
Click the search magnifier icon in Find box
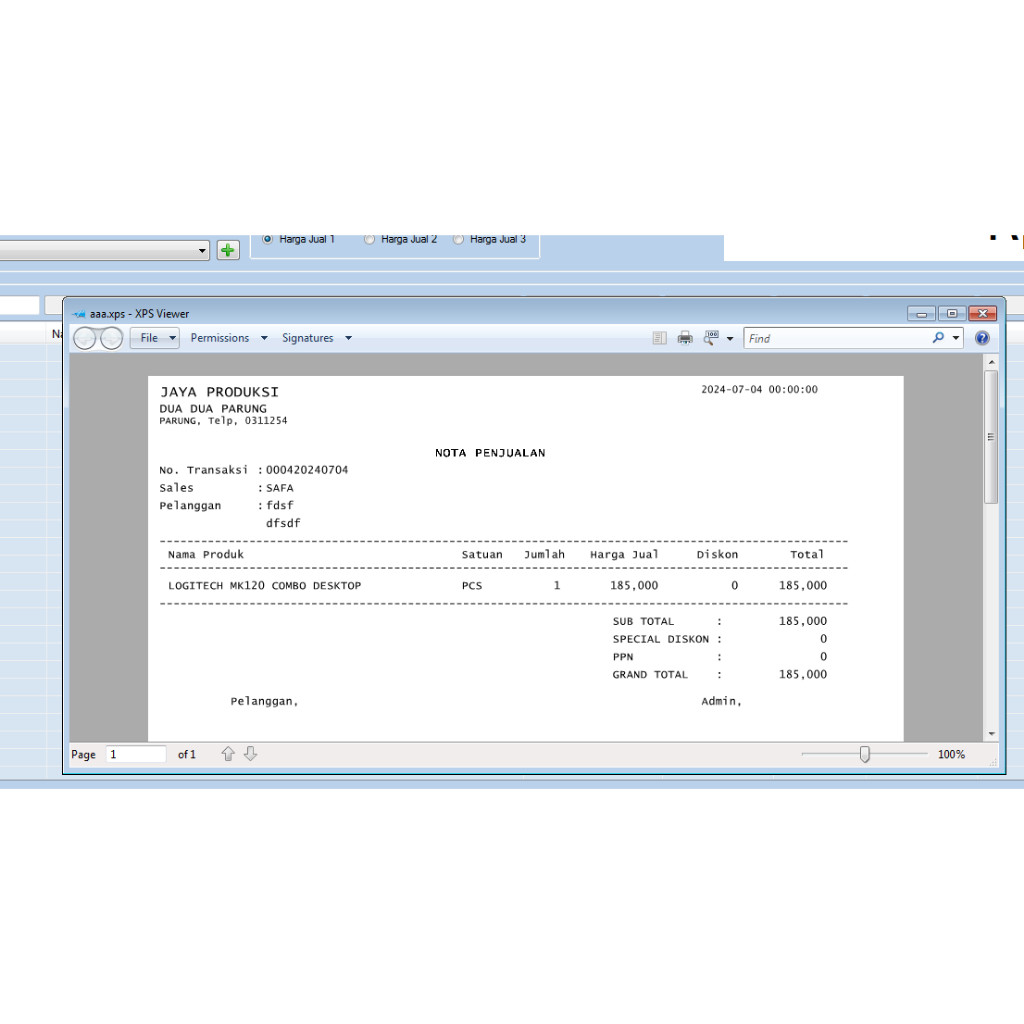tap(937, 338)
